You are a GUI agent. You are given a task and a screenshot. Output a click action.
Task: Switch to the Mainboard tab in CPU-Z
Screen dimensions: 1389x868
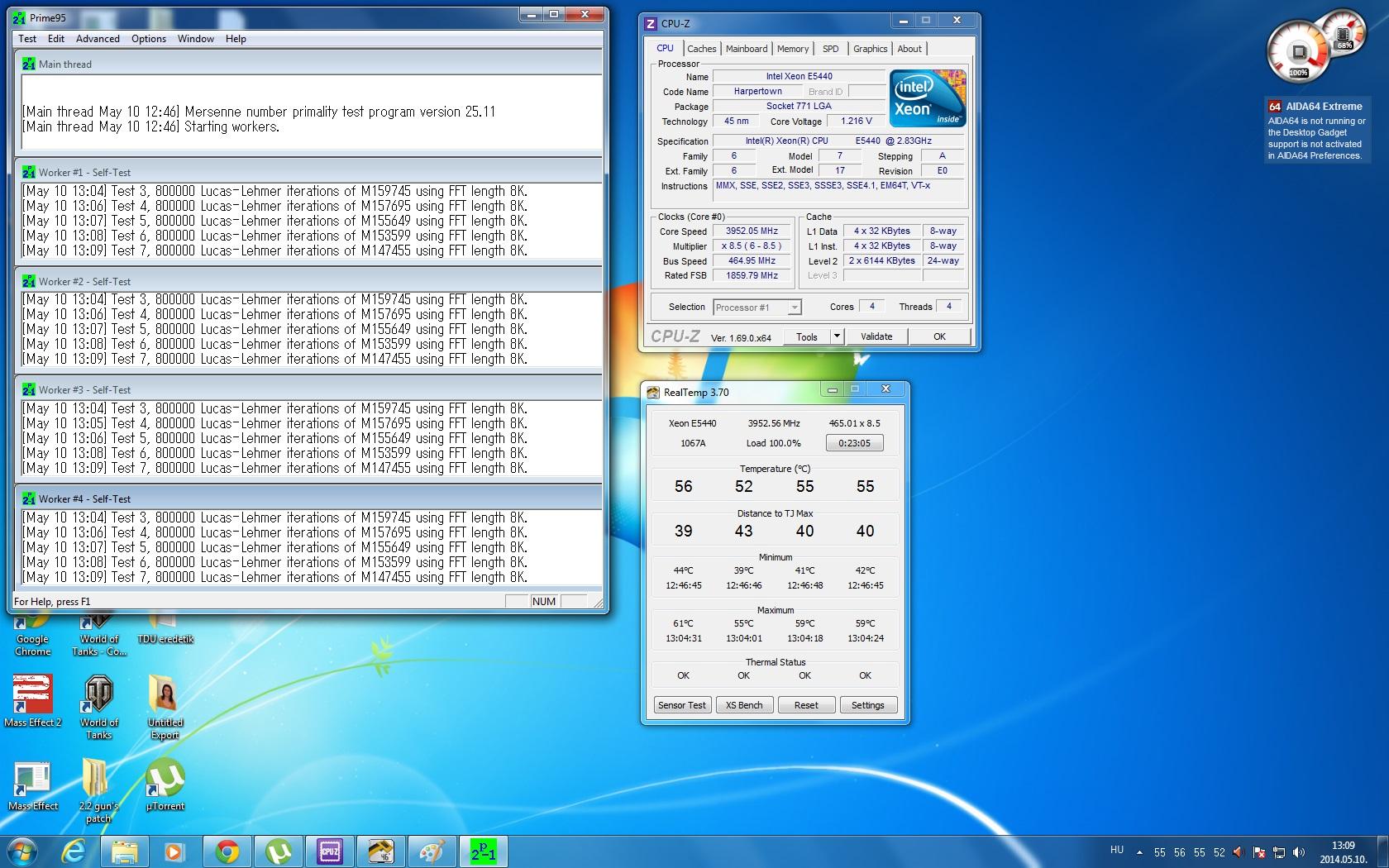747,49
